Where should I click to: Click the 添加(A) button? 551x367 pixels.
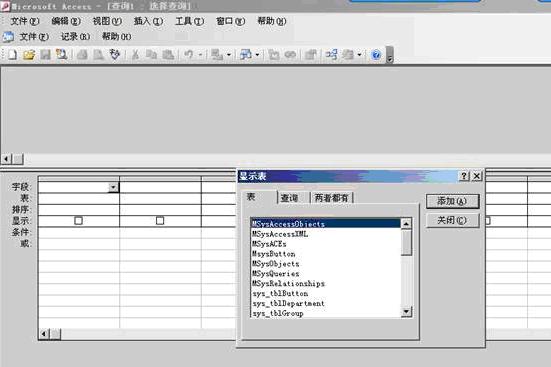pyautogui.click(x=452, y=201)
